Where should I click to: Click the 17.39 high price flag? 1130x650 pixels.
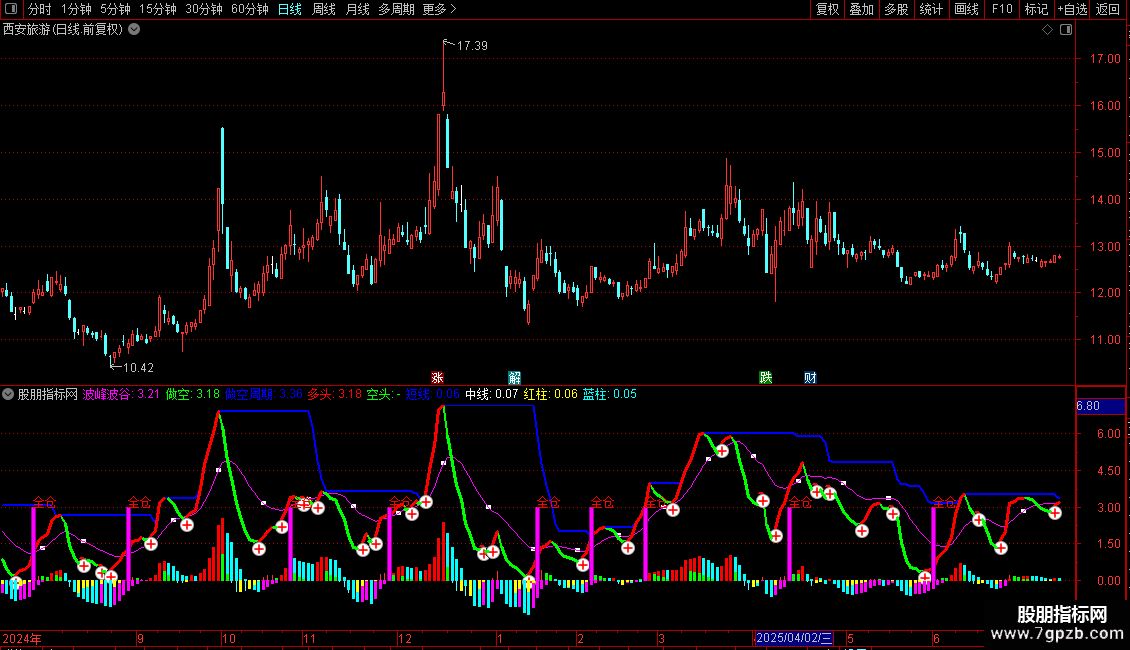tap(471, 46)
